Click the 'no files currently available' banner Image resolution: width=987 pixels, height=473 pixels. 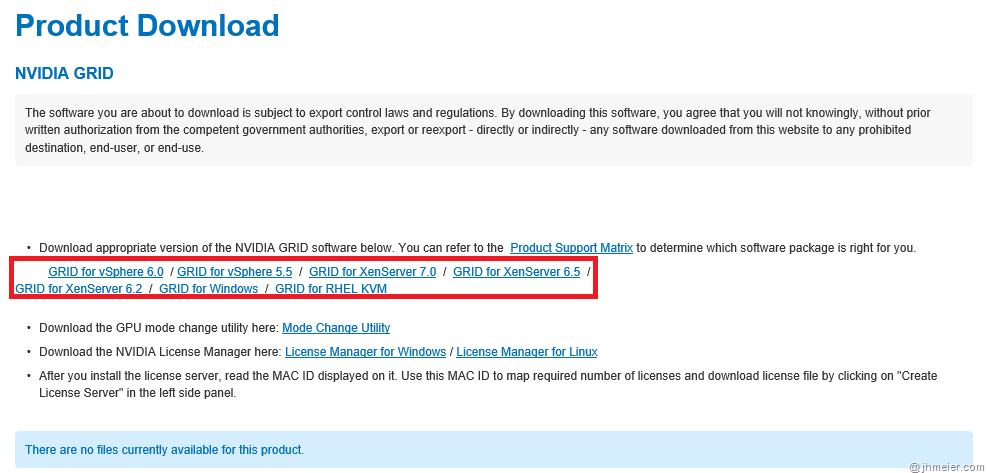493,450
